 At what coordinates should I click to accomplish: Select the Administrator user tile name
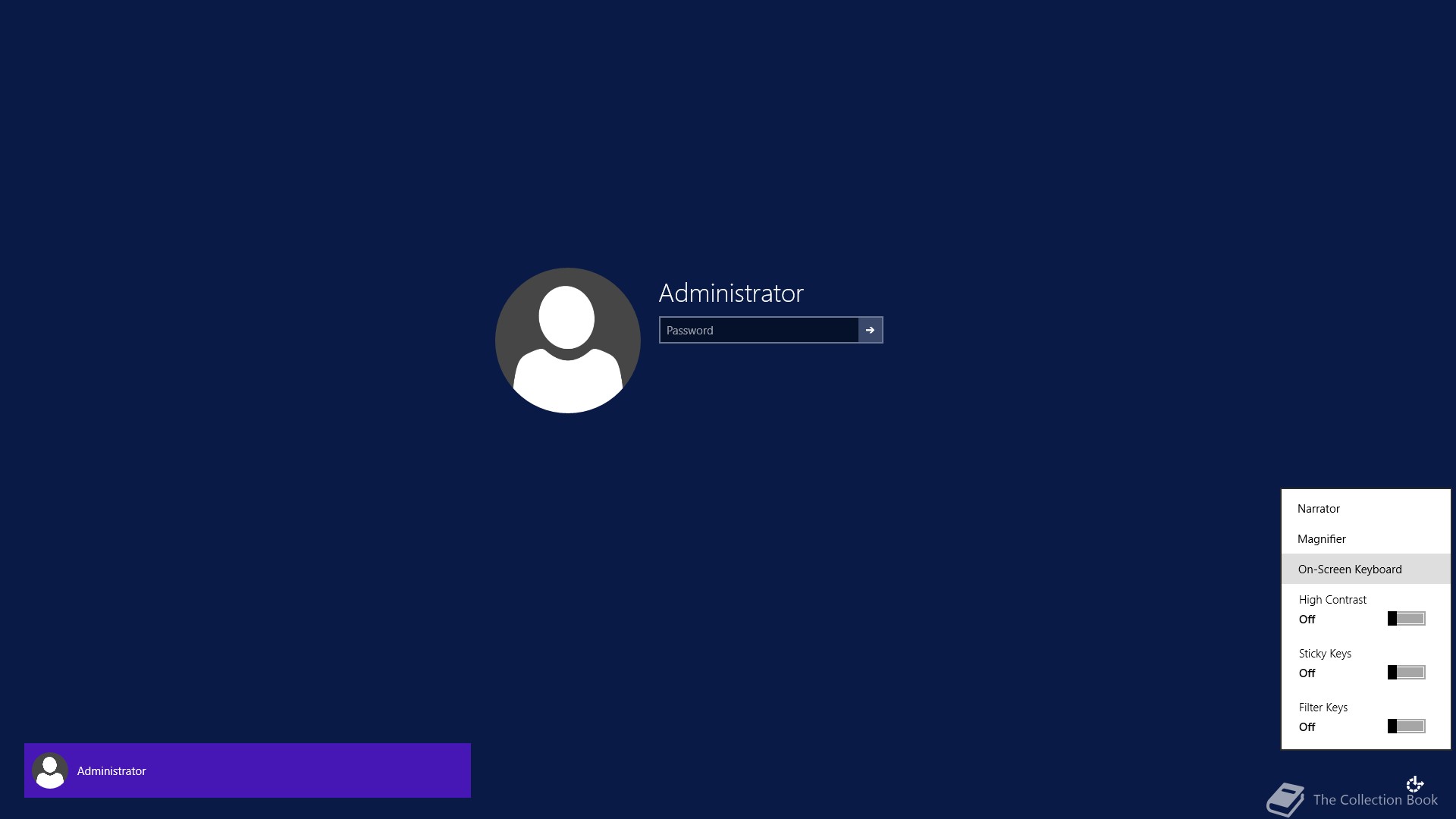coord(111,771)
